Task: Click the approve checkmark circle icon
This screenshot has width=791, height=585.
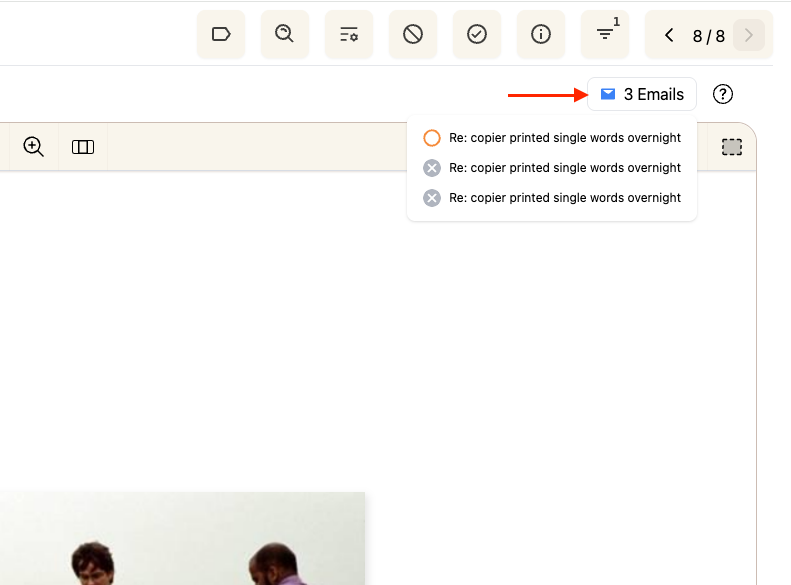Action: click(477, 34)
